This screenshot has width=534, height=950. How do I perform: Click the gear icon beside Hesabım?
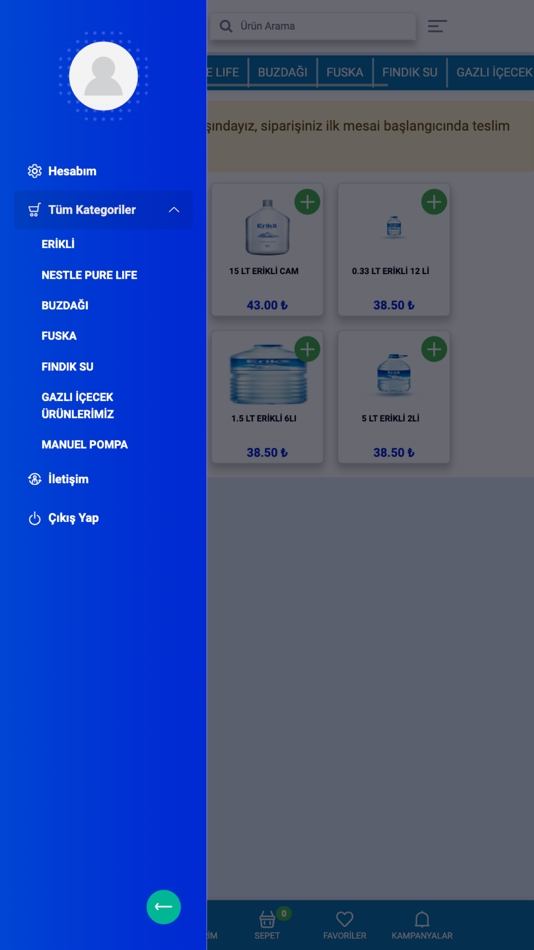35,171
